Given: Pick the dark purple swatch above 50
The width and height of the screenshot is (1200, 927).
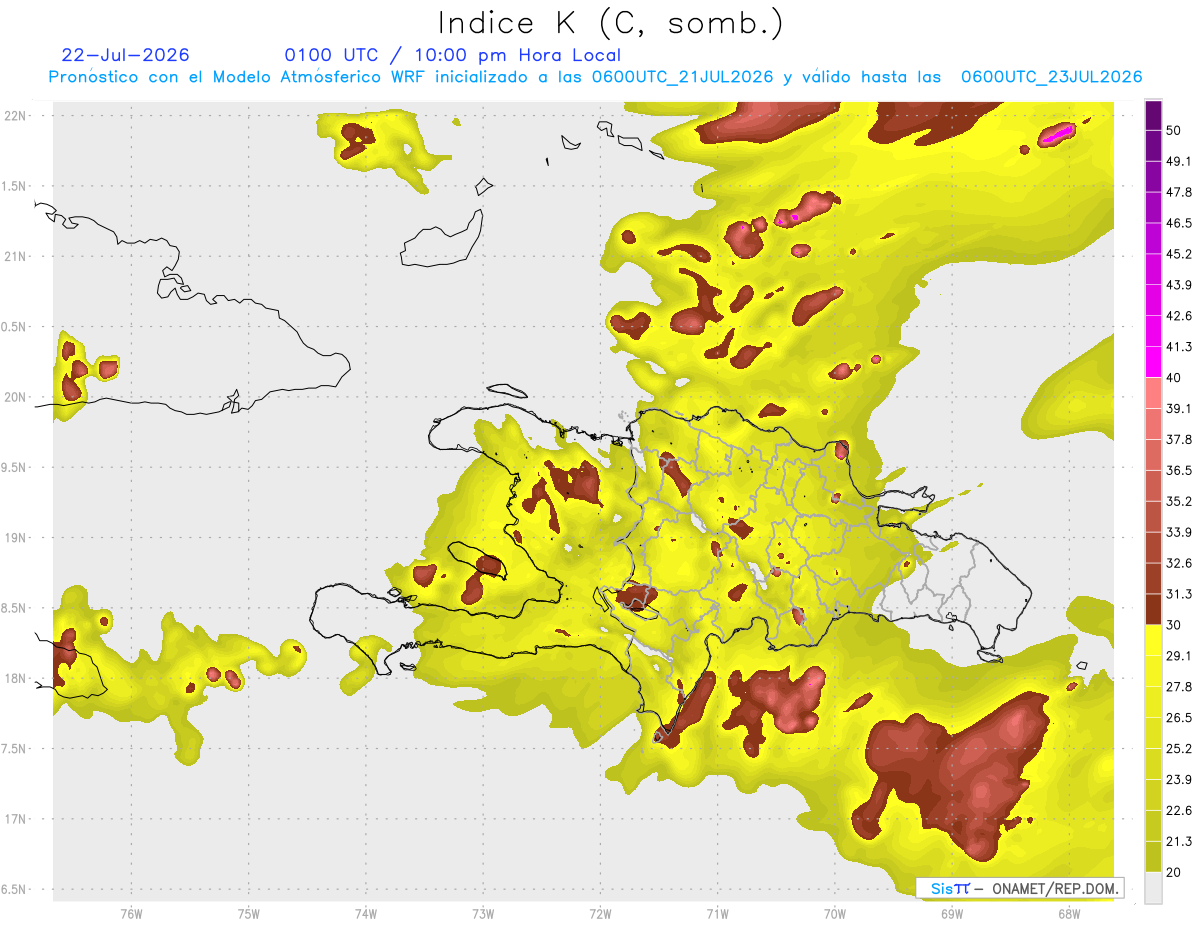Looking at the screenshot, I should coord(1153,115).
